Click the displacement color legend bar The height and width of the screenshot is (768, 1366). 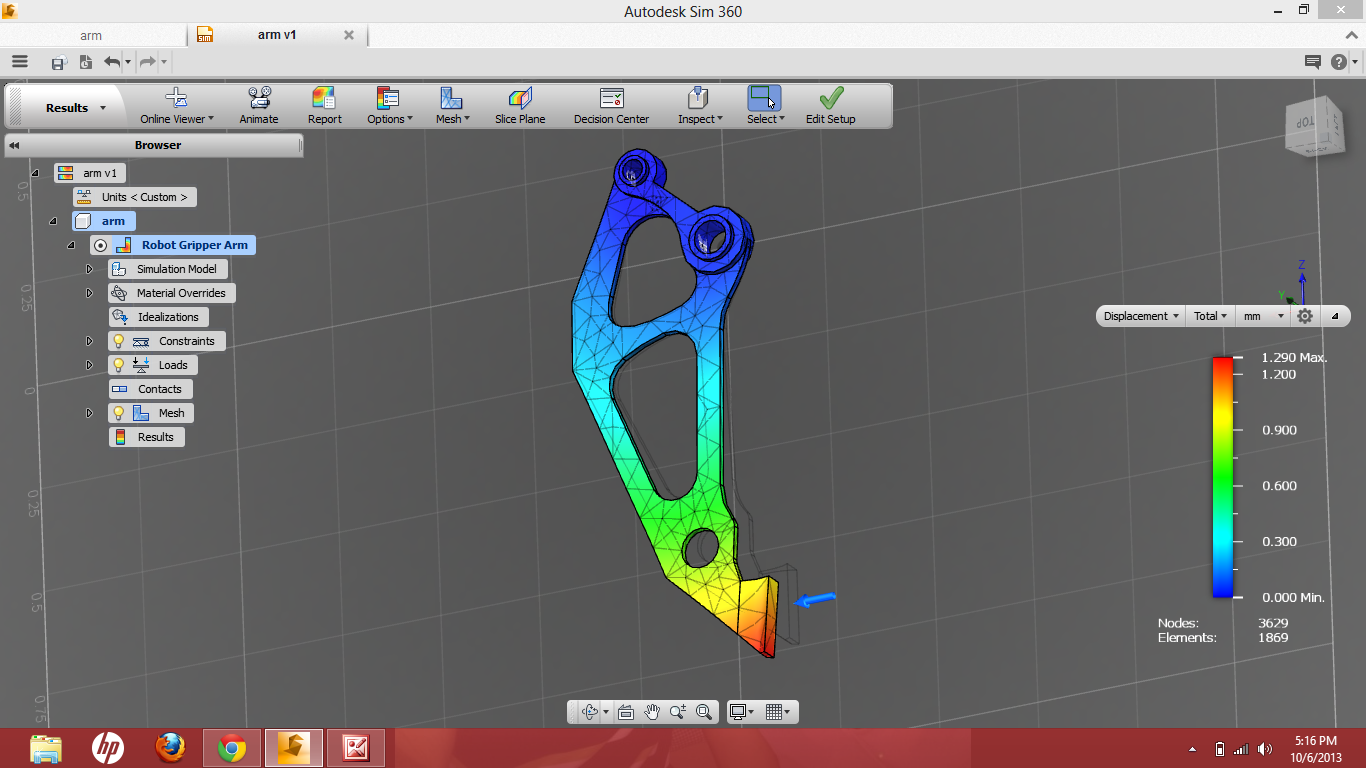tap(1222, 478)
